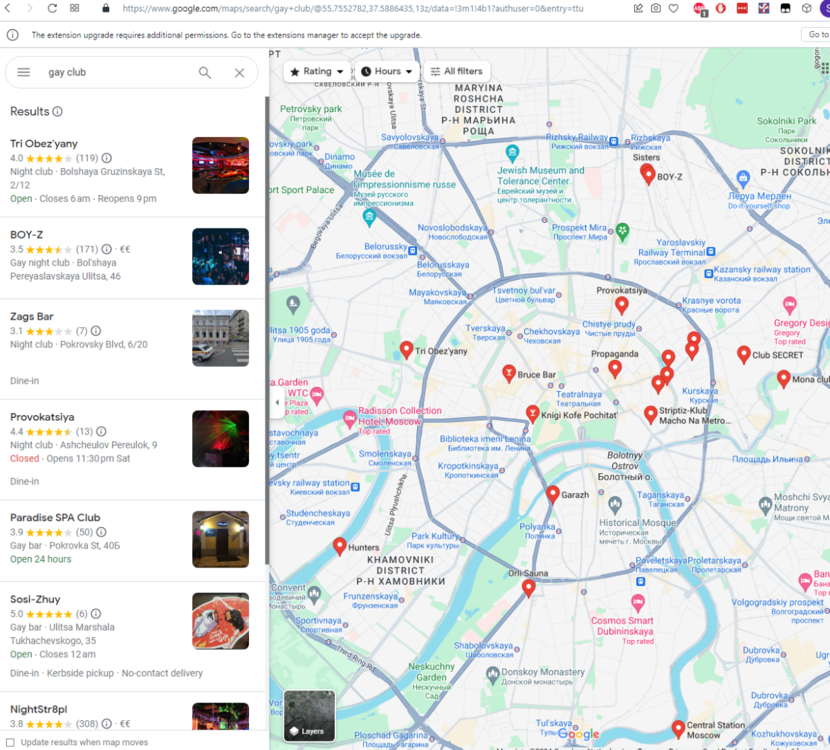Viewport: 830px width, 750px height.
Task: Collapse the side results panel arrow
Action: [277, 402]
